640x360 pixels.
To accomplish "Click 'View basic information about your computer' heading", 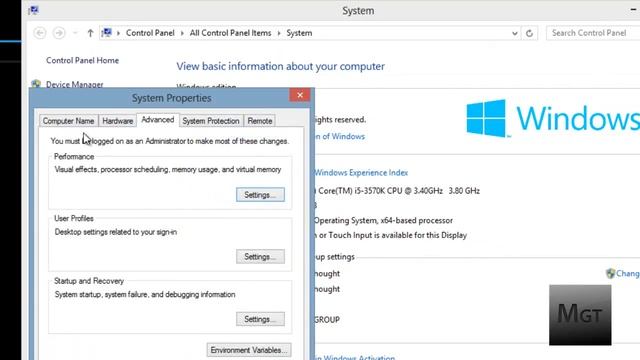I will pyautogui.click(x=280, y=66).
